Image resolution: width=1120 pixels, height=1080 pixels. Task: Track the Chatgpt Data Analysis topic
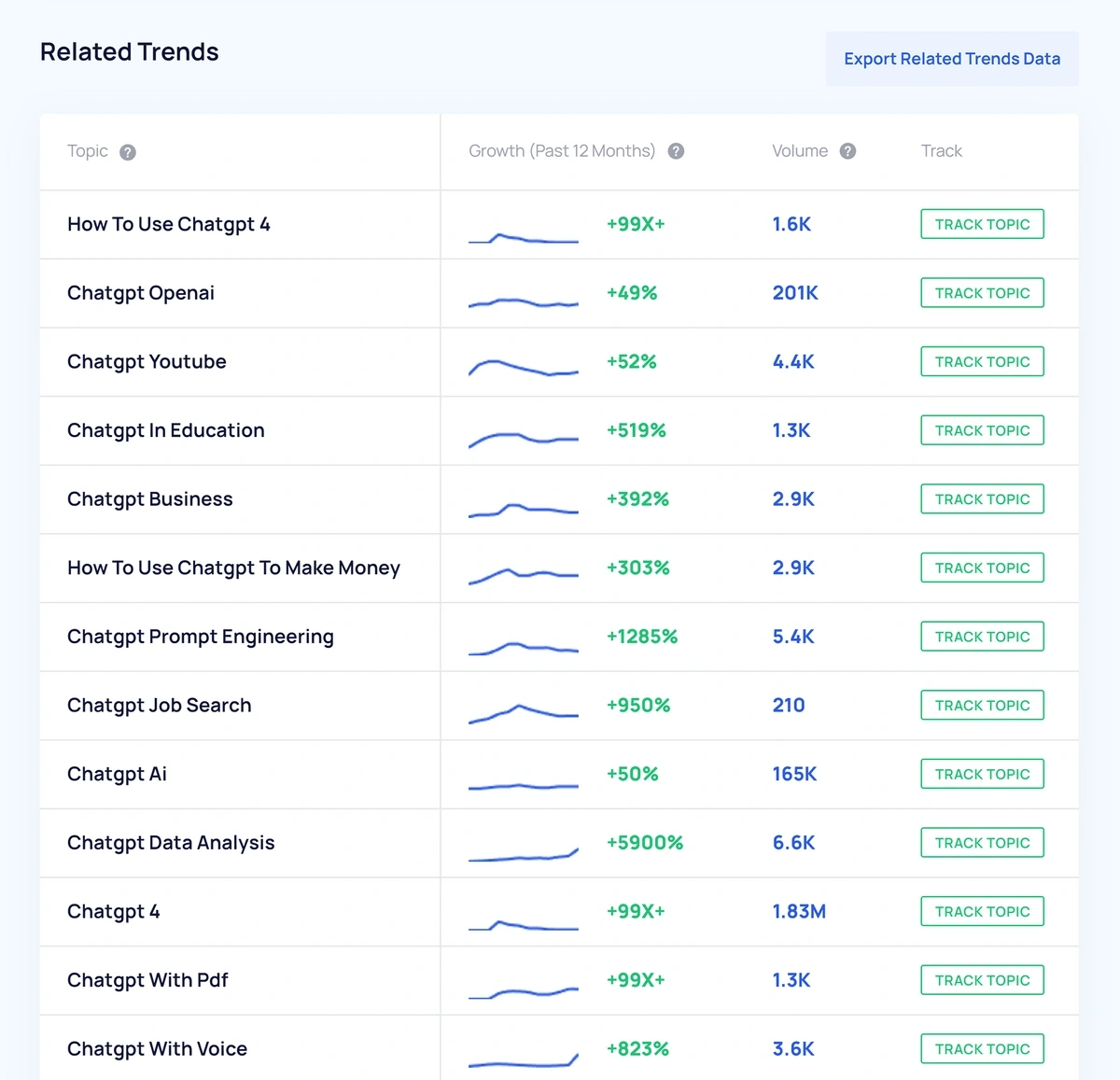982,843
